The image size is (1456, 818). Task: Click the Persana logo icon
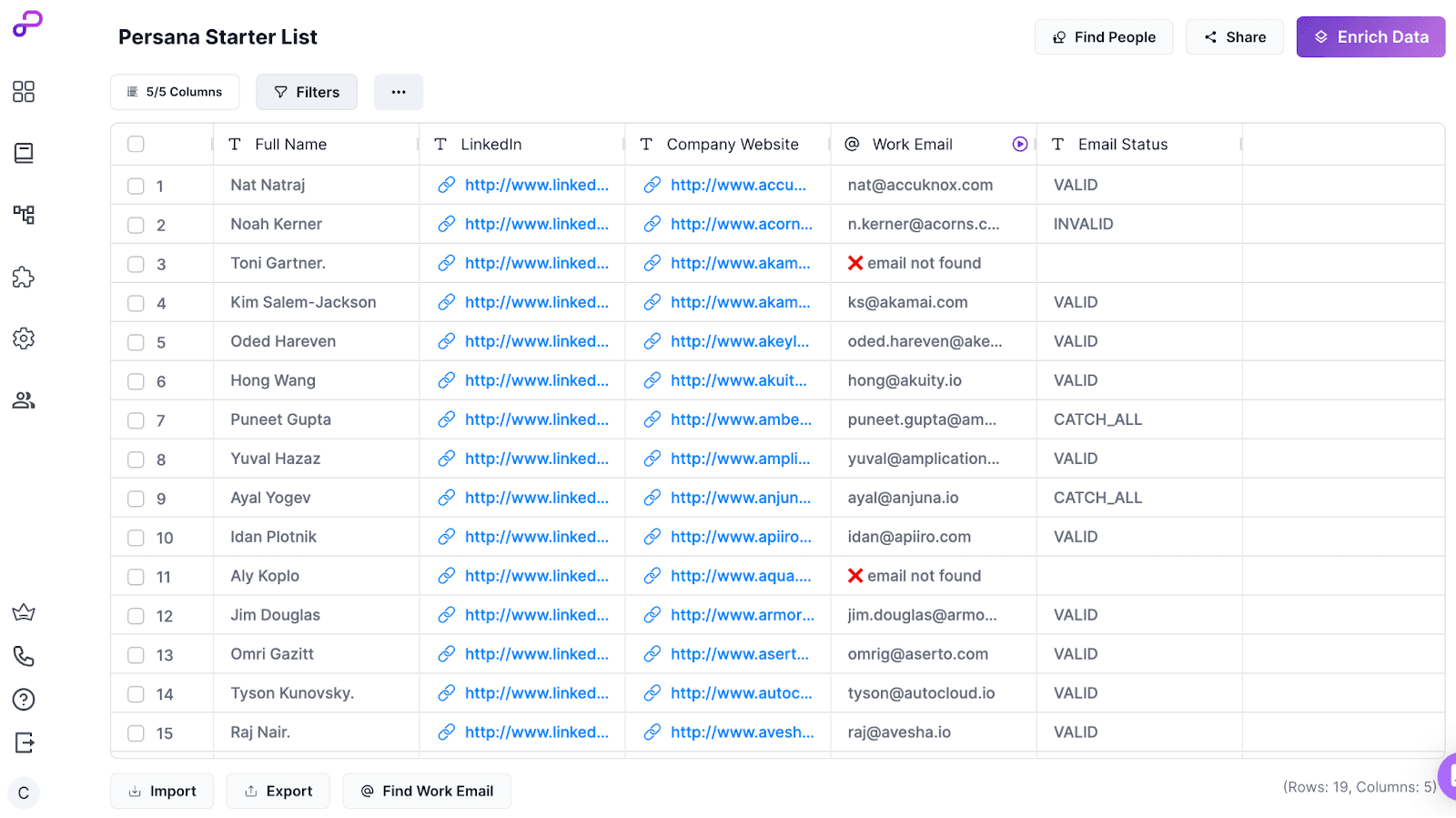pos(27,24)
